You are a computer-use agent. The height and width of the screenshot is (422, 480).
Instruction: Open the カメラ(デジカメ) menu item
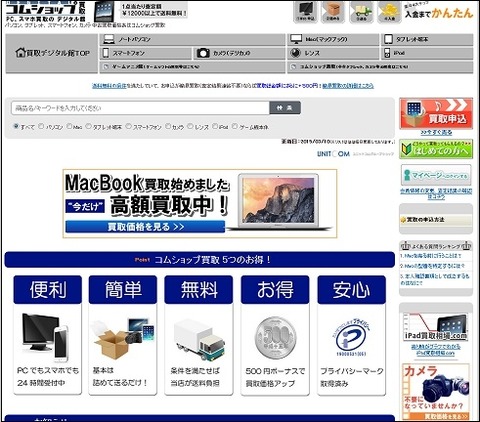(x=239, y=53)
